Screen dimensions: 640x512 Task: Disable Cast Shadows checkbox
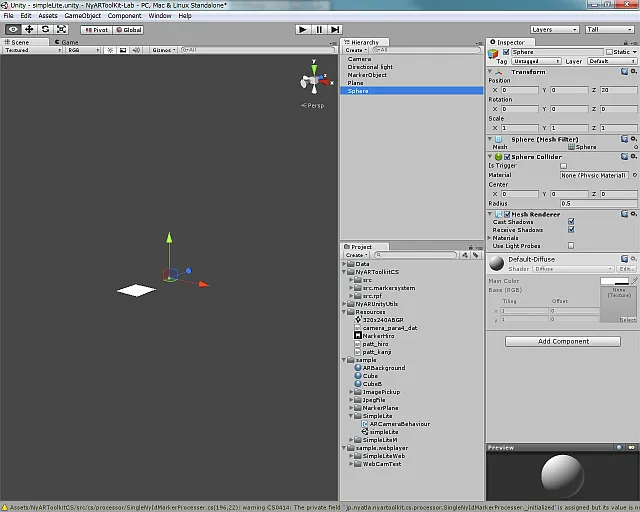pyautogui.click(x=571, y=221)
